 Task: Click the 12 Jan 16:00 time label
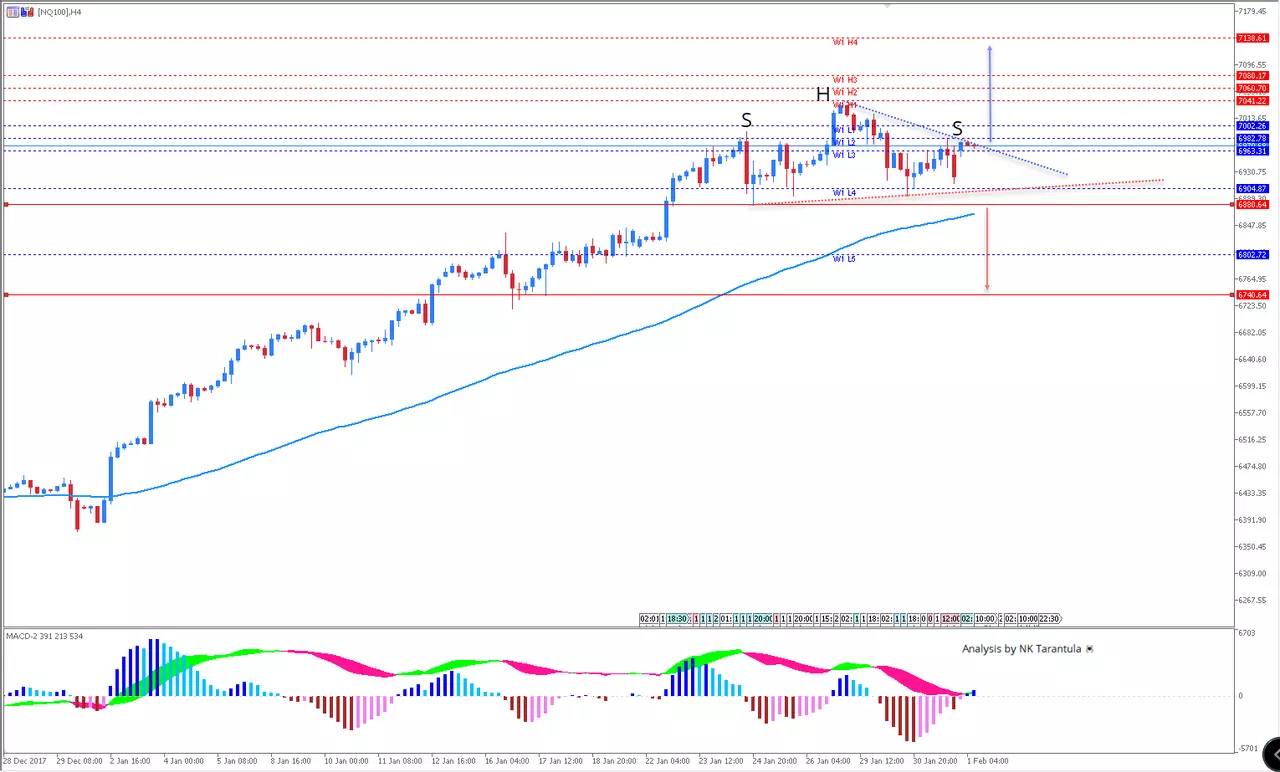tap(454, 762)
